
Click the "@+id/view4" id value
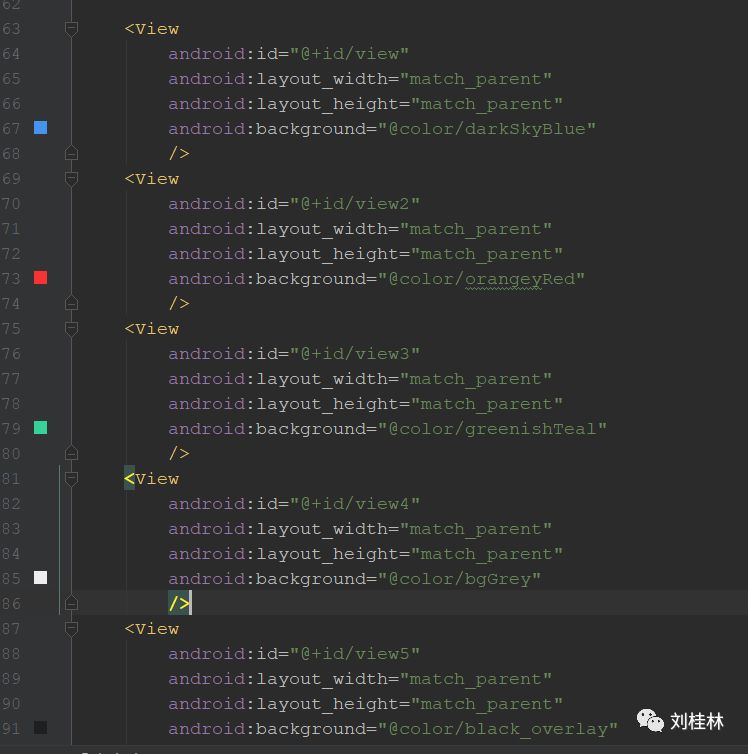[355, 504]
